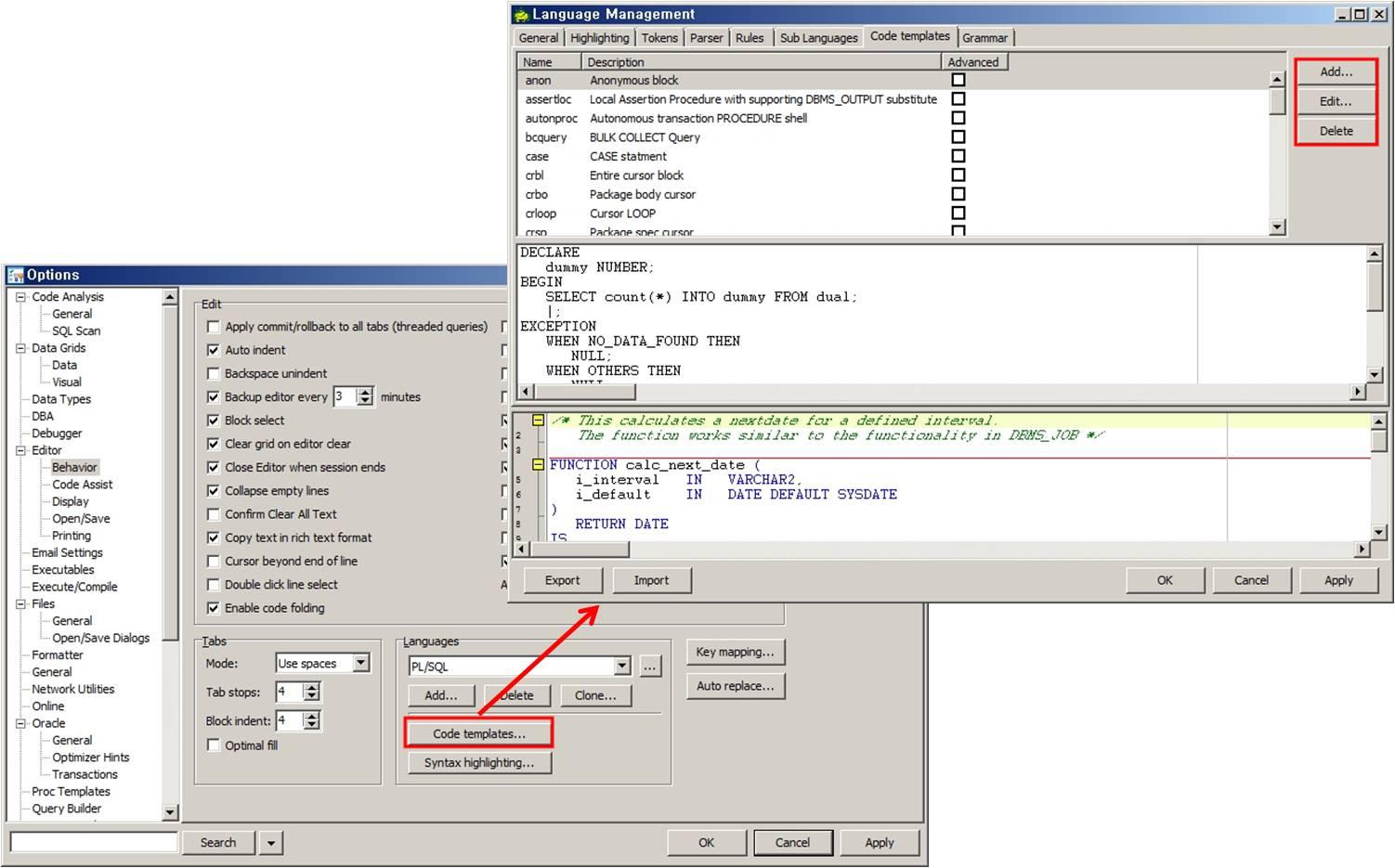Open the dropdown arrow next to Search

coord(271,843)
